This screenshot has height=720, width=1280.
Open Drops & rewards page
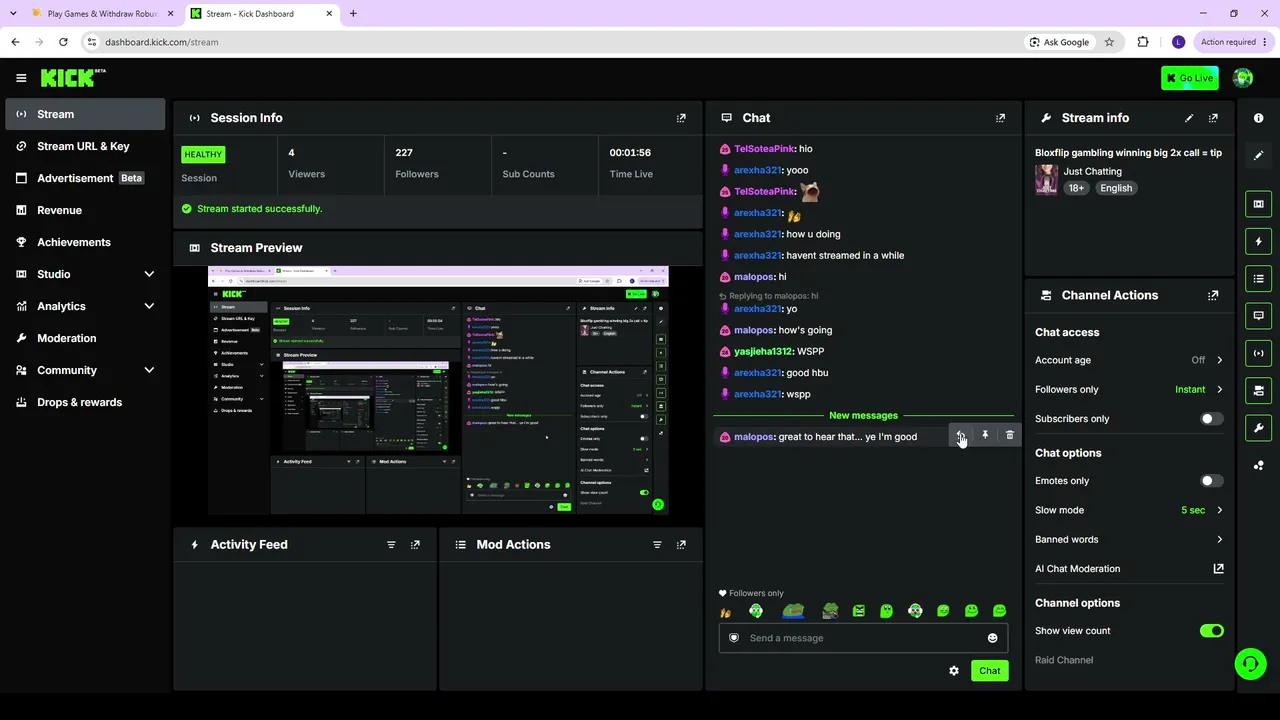coord(85,402)
